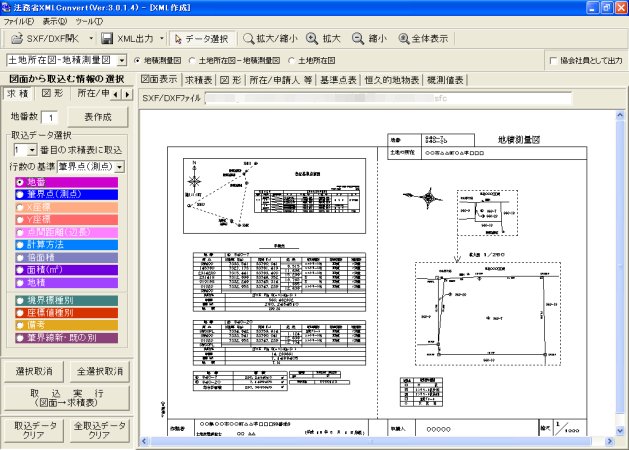The width and height of the screenshot is (629, 450).
Task: Switch to the 求積表 tab
Action: [x=199, y=80]
